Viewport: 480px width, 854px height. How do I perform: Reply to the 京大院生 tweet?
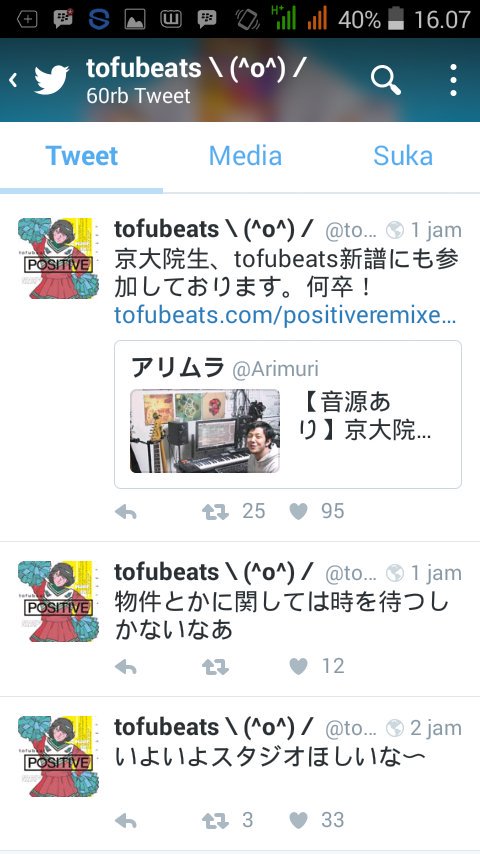126,512
